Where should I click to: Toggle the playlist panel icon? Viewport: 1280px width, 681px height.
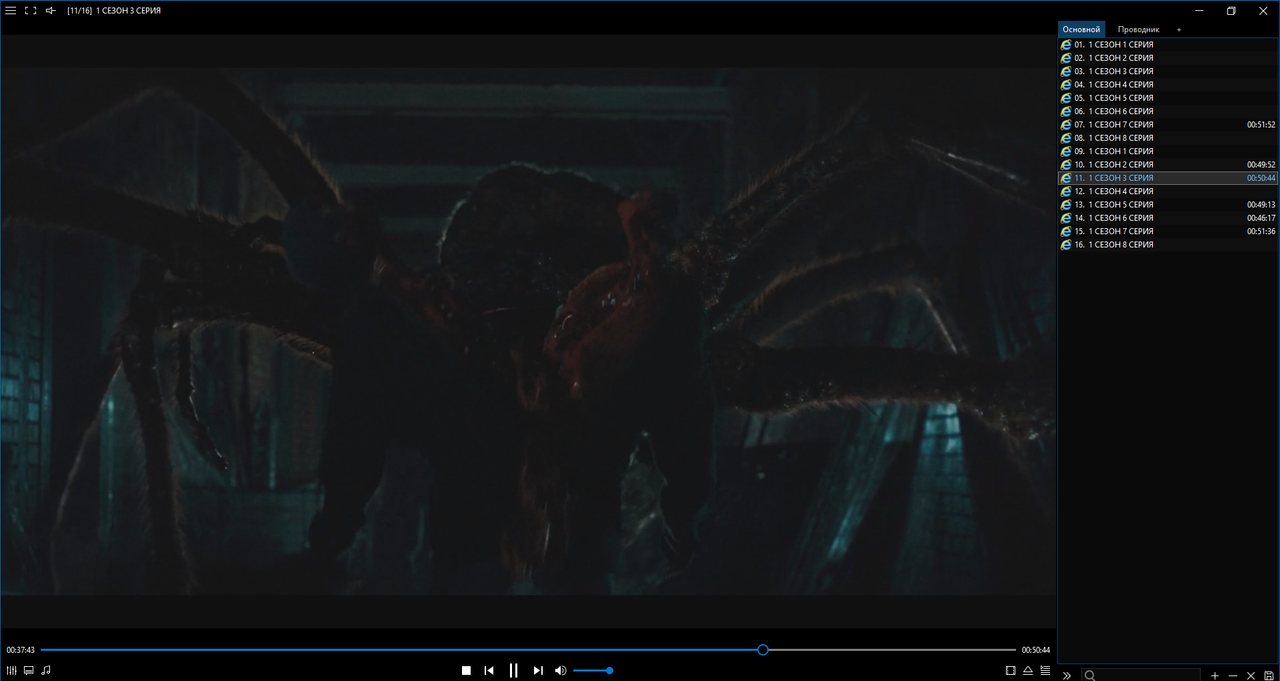point(1045,670)
